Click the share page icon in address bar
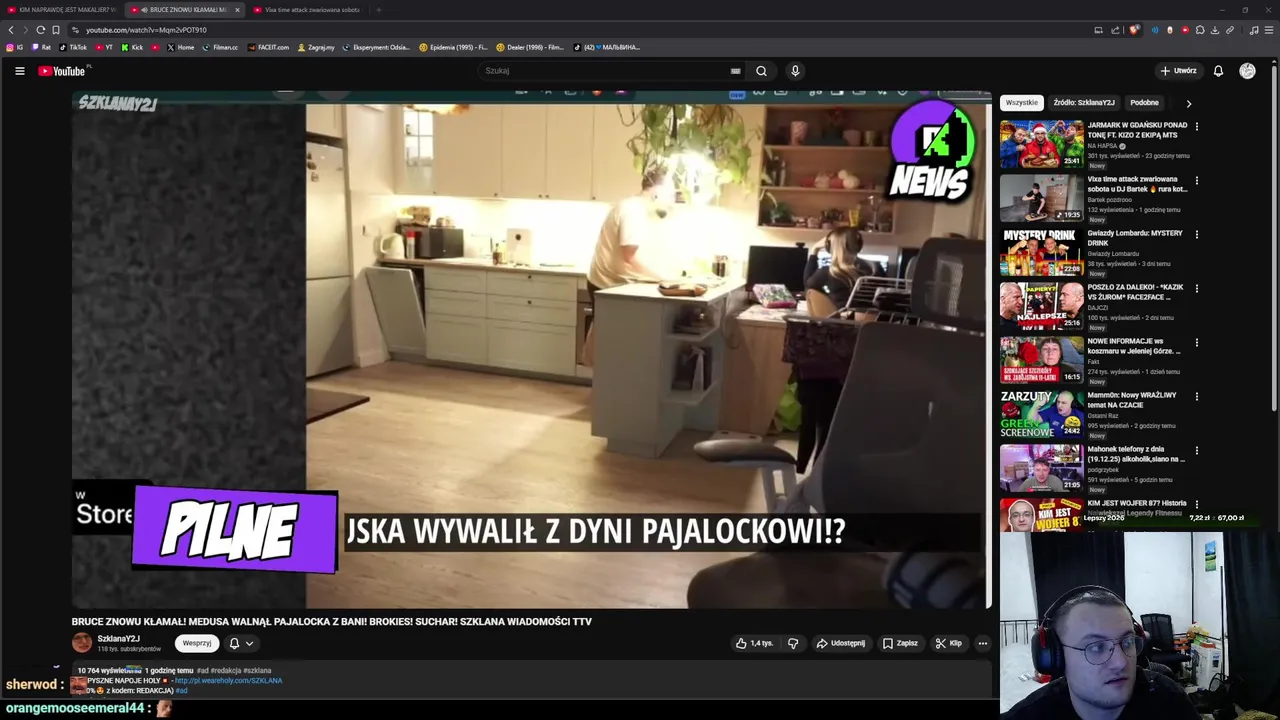 [x=1114, y=30]
